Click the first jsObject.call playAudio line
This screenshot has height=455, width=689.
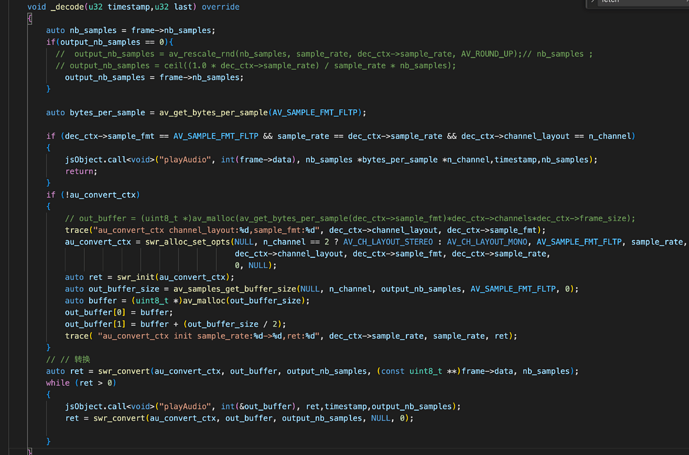point(331,160)
